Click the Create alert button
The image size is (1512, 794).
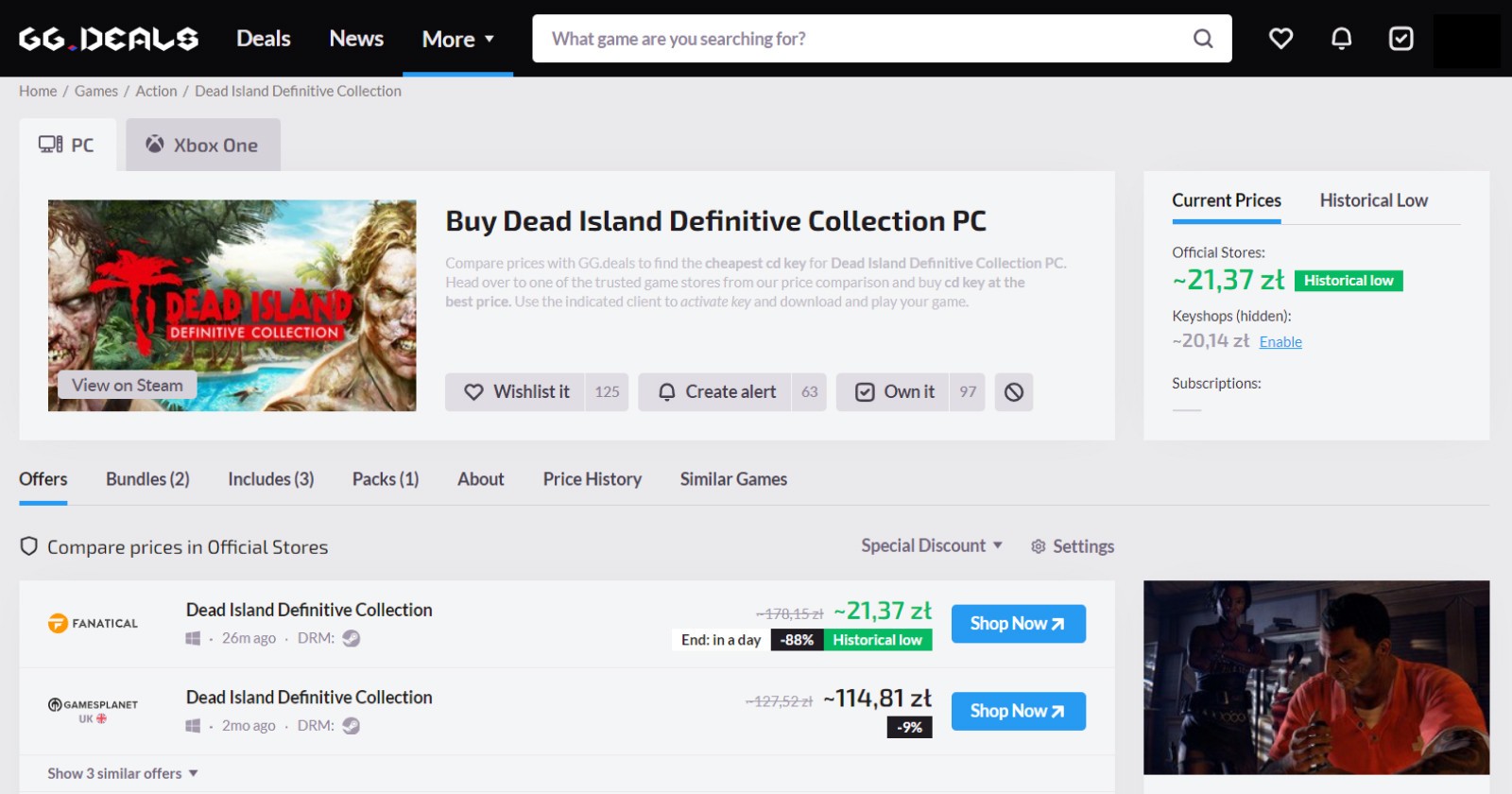point(714,392)
